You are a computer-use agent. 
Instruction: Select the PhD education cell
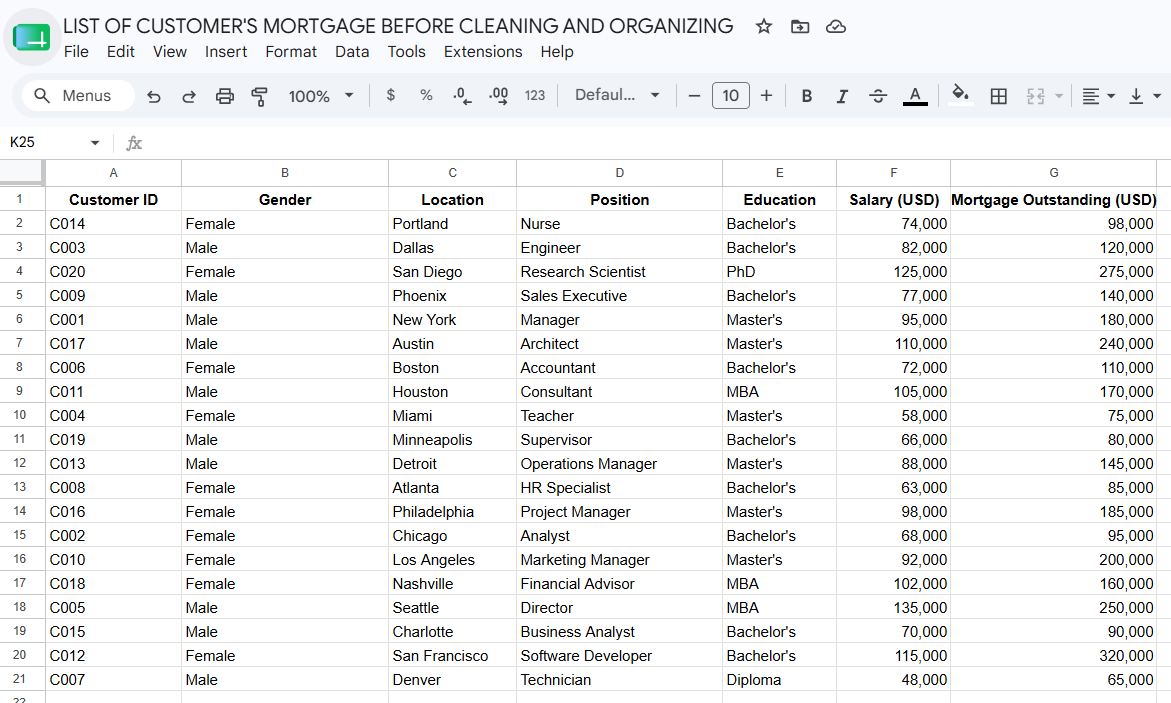point(779,271)
